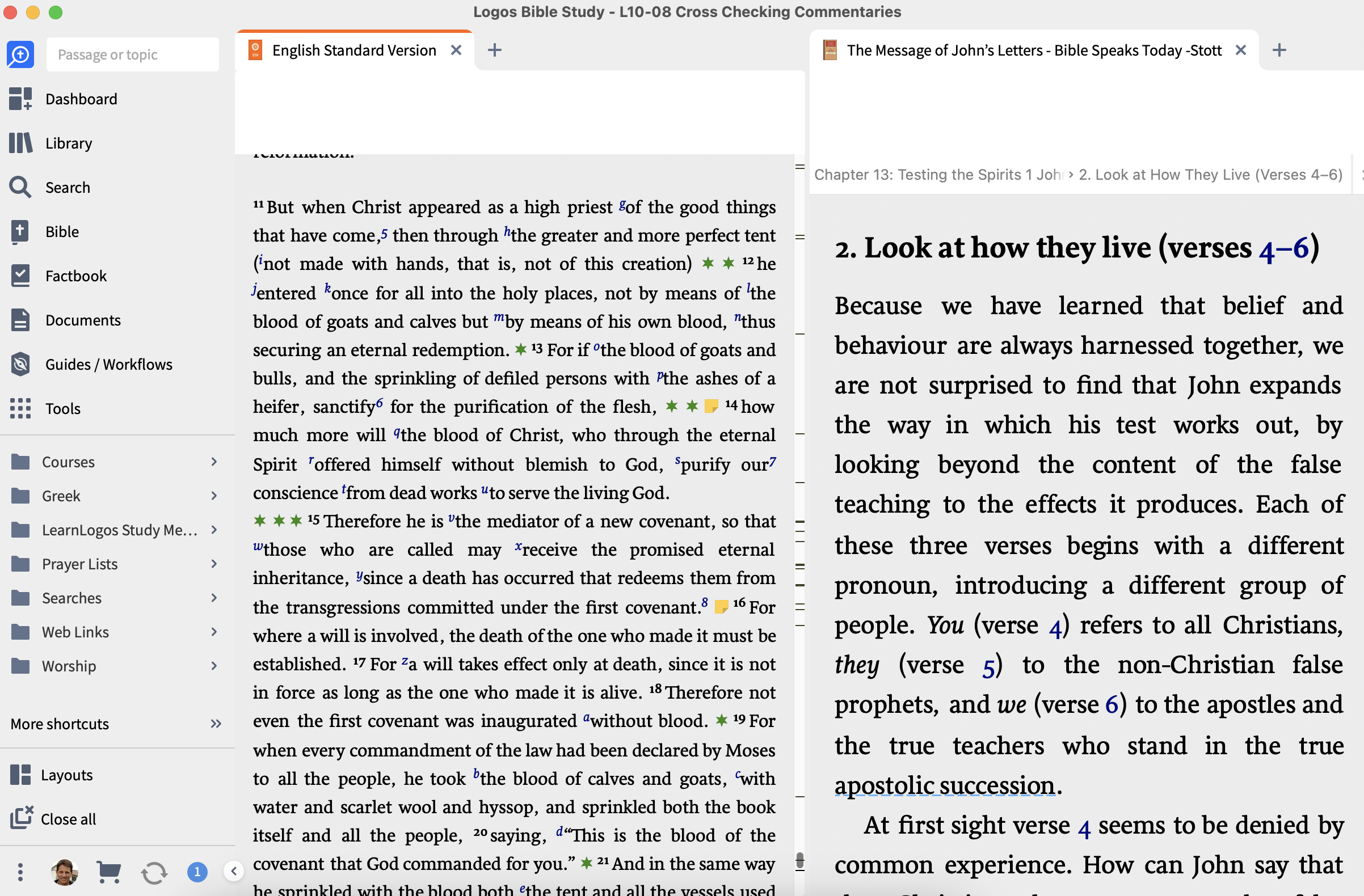Image resolution: width=1364 pixels, height=896 pixels.
Task: Click the green star before verse 19
Action: click(722, 720)
